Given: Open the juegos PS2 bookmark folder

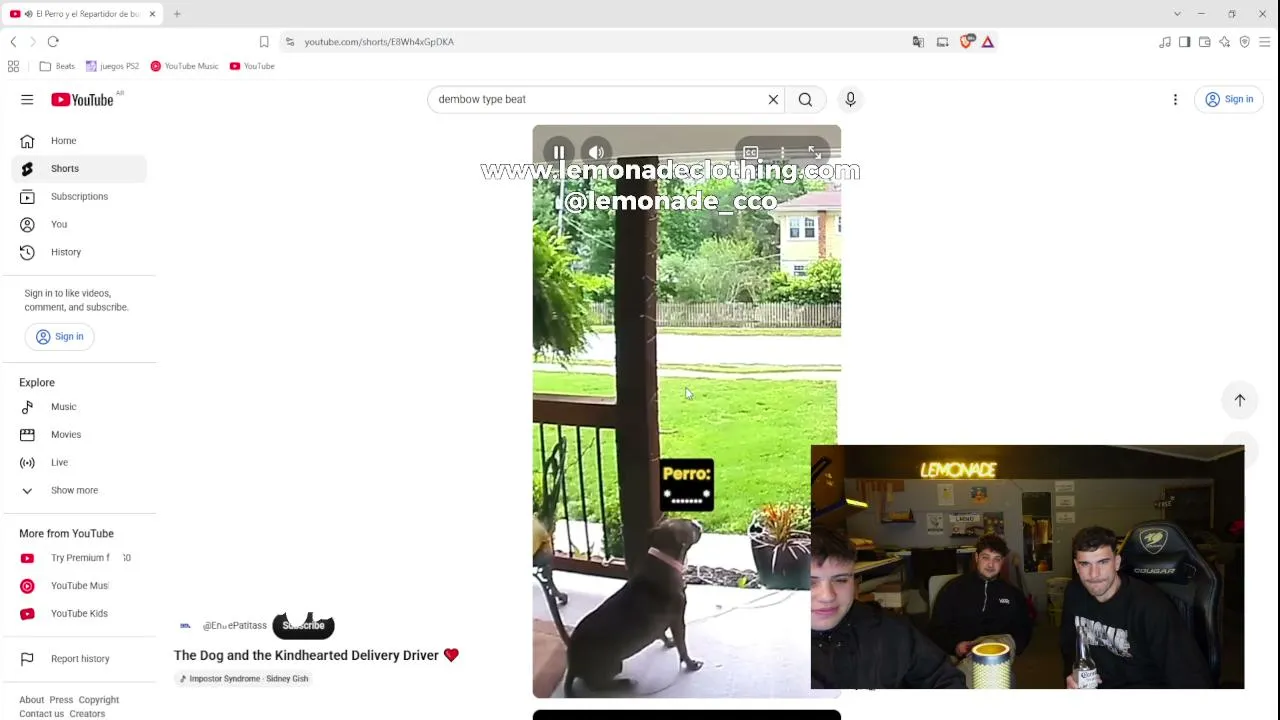Looking at the screenshot, I should pyautogui.click(x=112, y=66).
